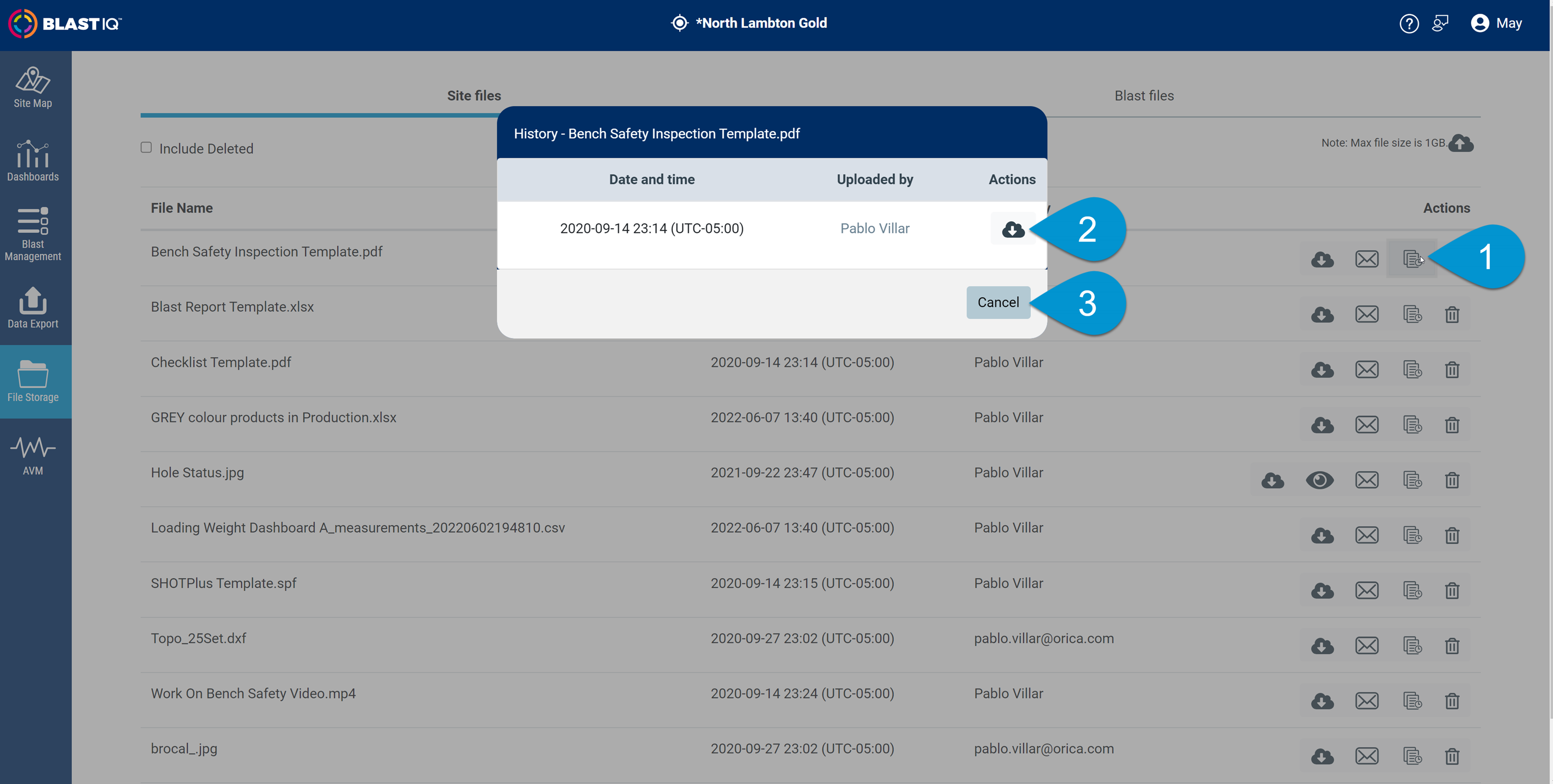Click Date and time header in dialog
Image resolution: width=1553 pixels, height=784 pixels.
pos(652,179)
